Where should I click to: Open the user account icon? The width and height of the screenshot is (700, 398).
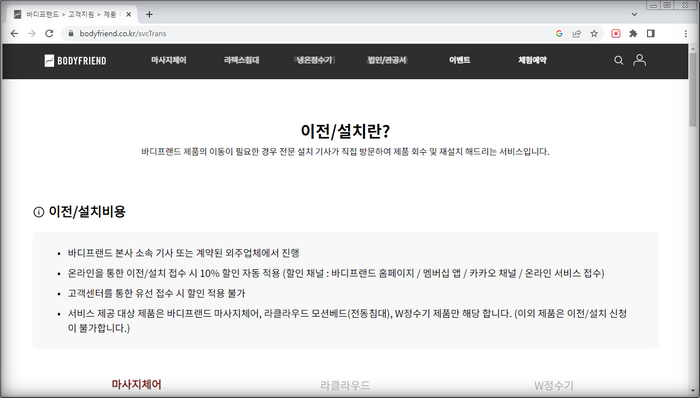point(639,60)
